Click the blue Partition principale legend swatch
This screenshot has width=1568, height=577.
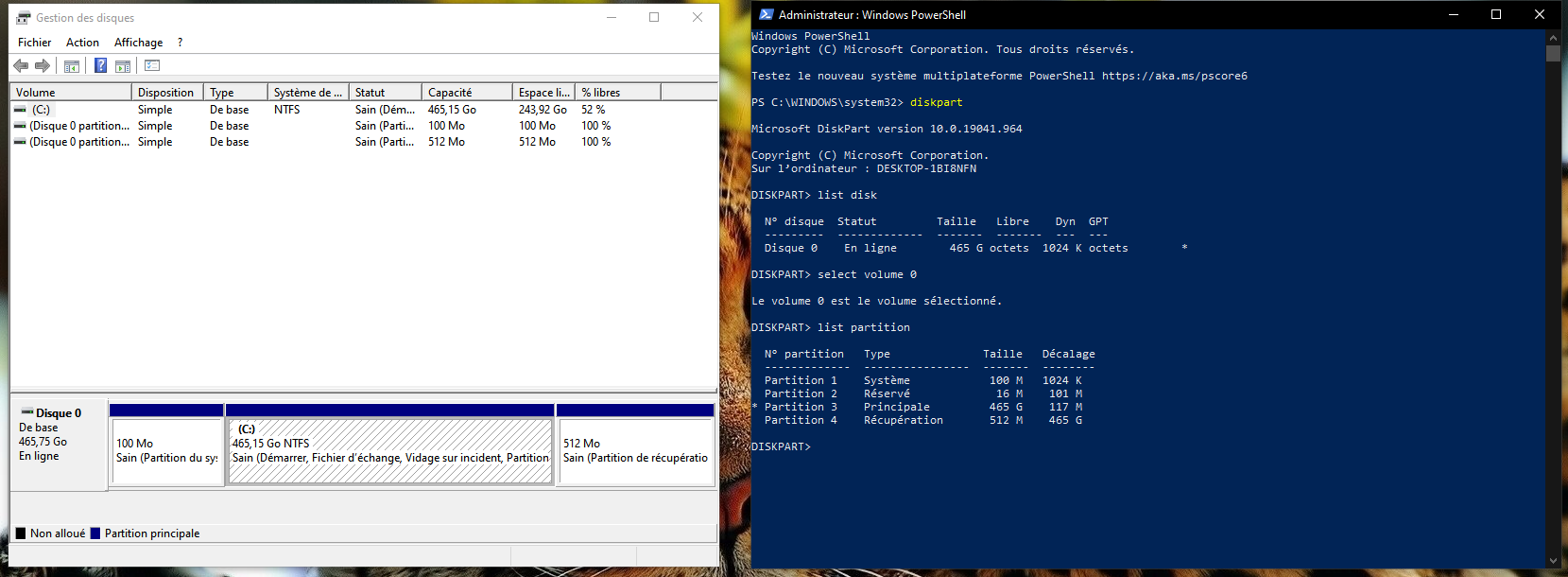tap(95, 533)
